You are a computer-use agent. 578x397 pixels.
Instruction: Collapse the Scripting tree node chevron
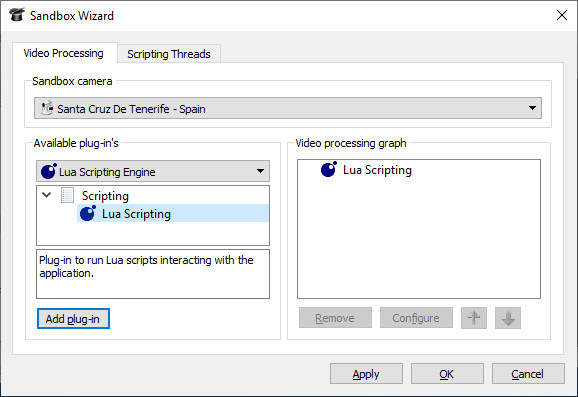pos(46,195)
